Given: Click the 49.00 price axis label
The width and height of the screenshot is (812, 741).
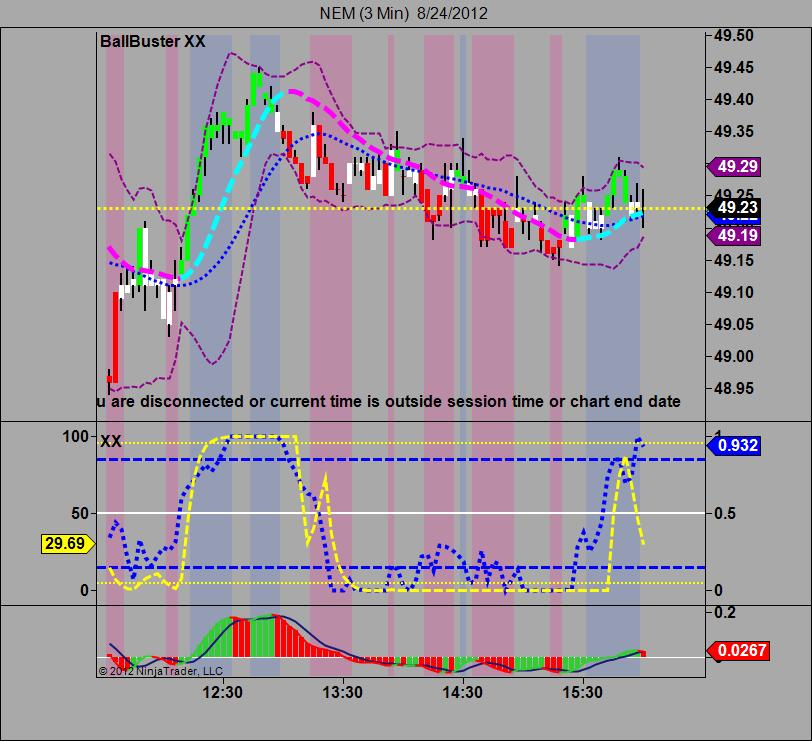Looking at the screenshot, I should click(x=734, y=356).
